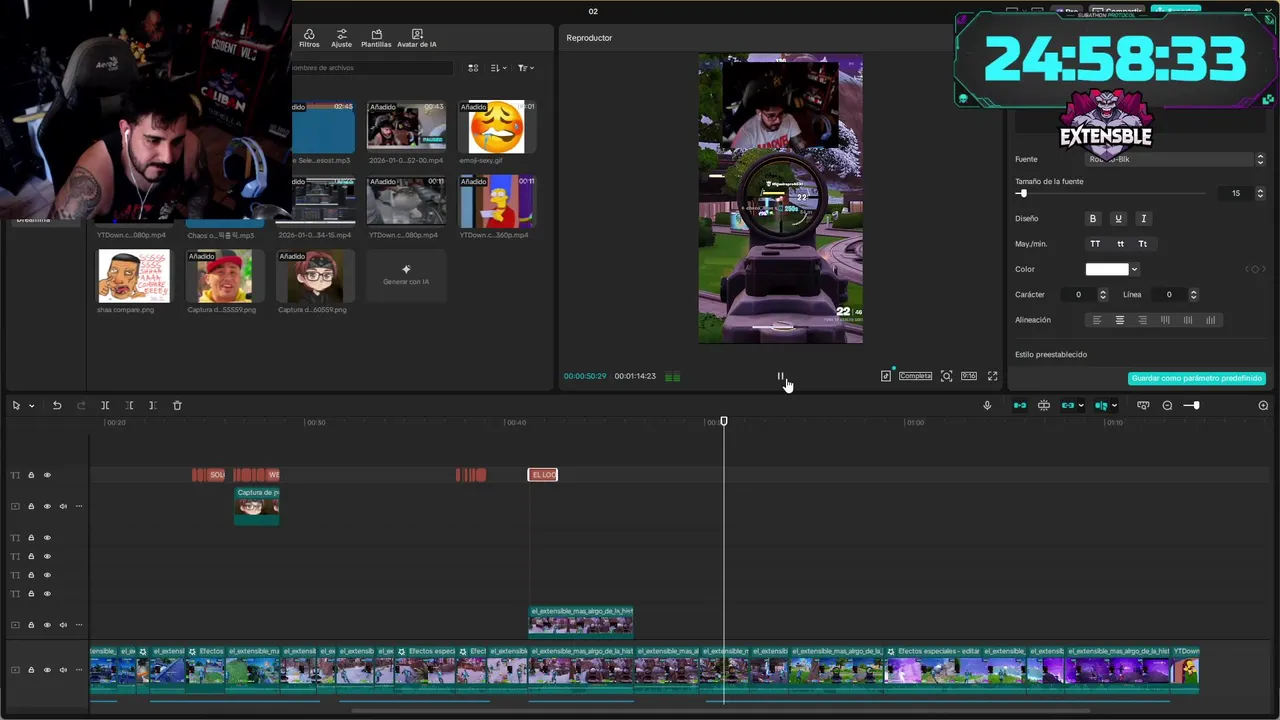This screenshot has width=1280, height=720.
Task: Expand the text color dropdown arrow
Action: [1134, 269]
